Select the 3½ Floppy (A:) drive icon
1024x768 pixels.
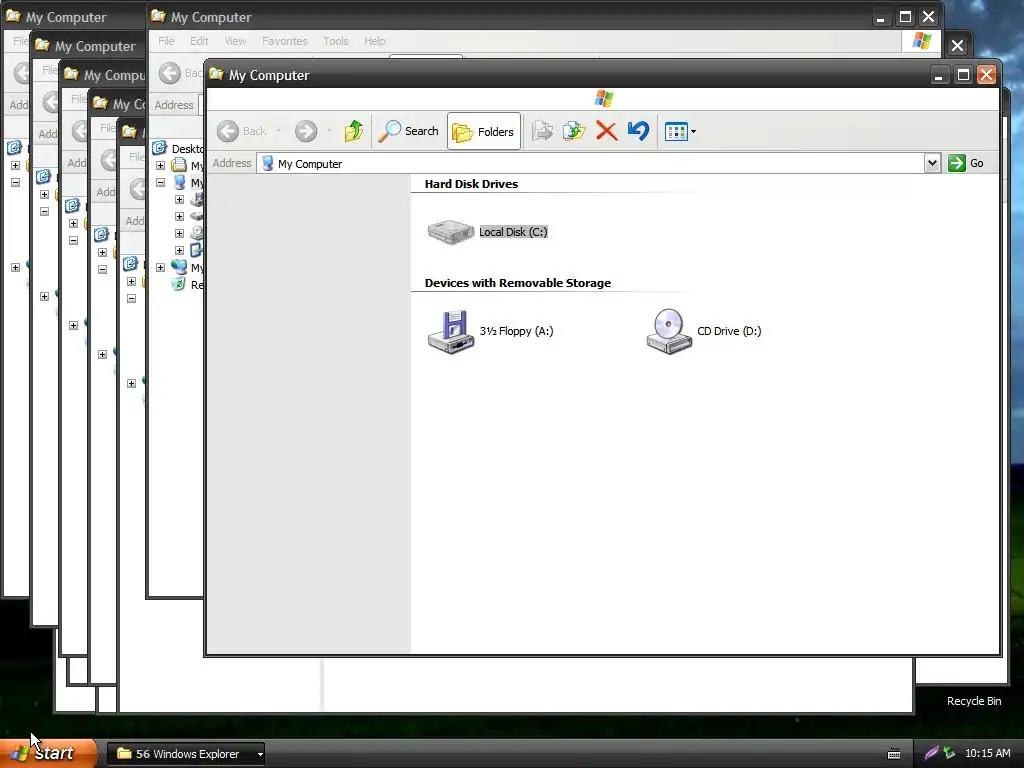point(451,332)
